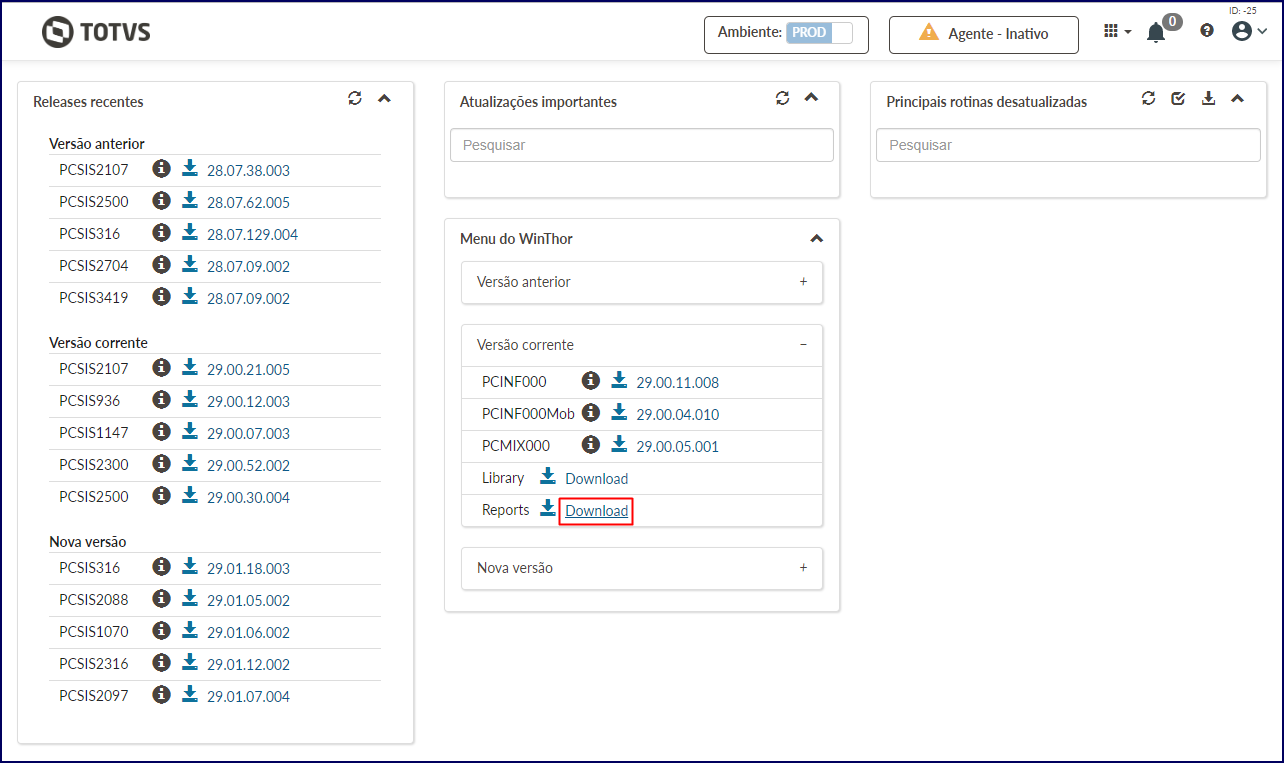Screen dimensions: 1284x763
Task: Click download icon for PCSIS2316
Action: click(x=190, y=662)
